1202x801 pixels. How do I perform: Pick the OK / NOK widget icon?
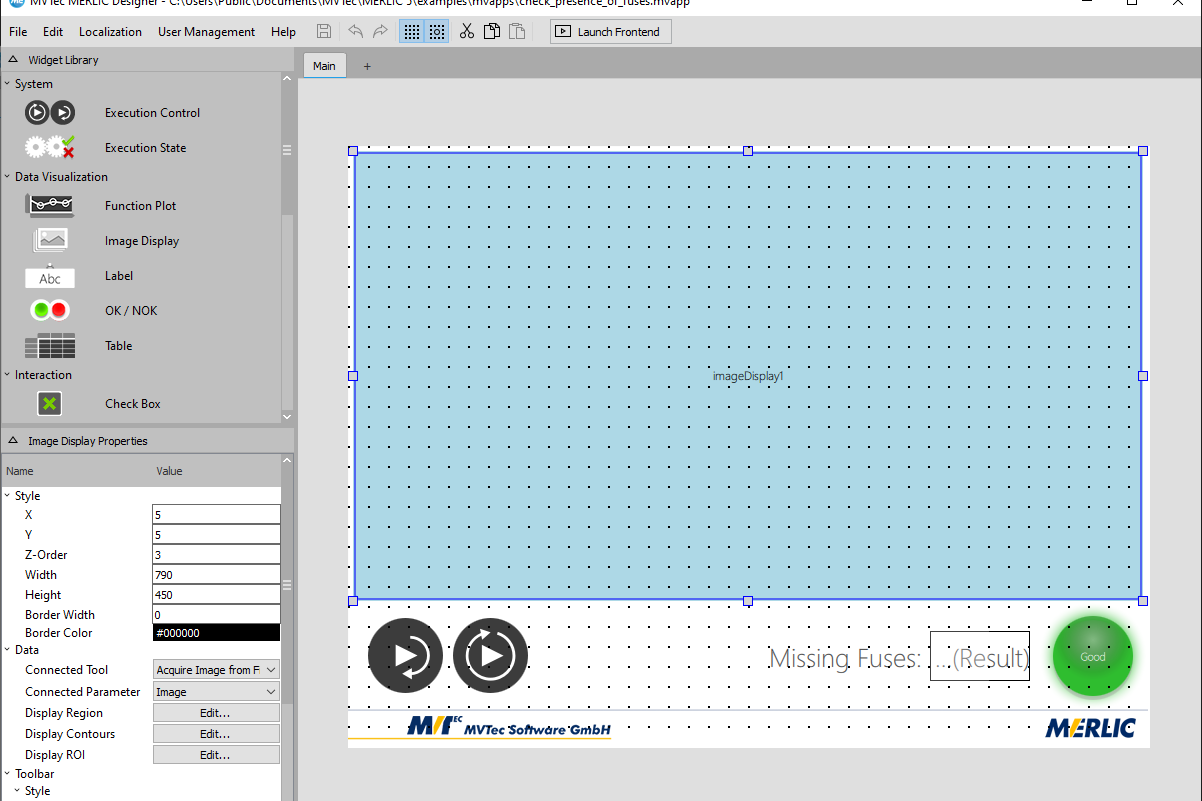(49, 311)
